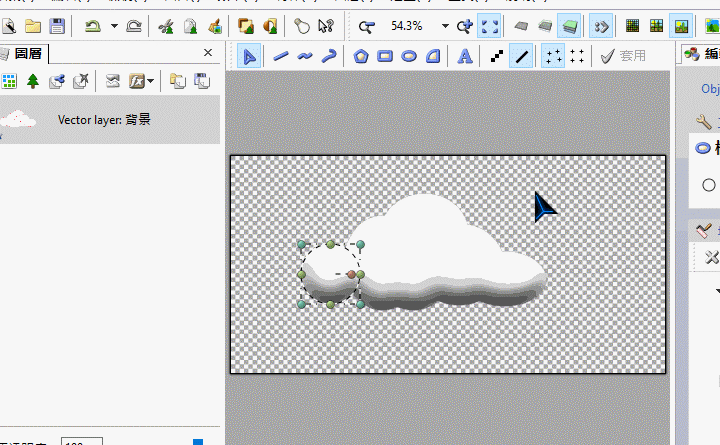Select the 'Vector layer: 背景' layer row
720x445 pixels.
(110, 120)
